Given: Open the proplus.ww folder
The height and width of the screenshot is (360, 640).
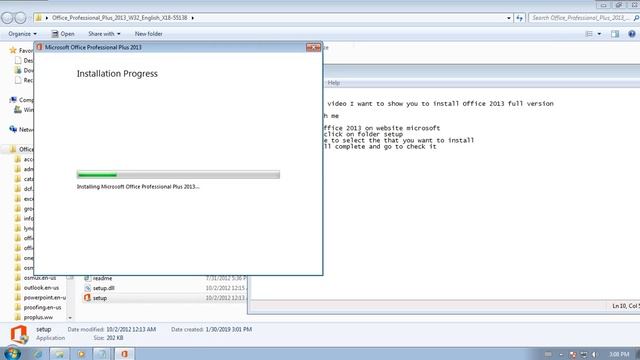Looking at the screenshot, I should click(34, 317).
